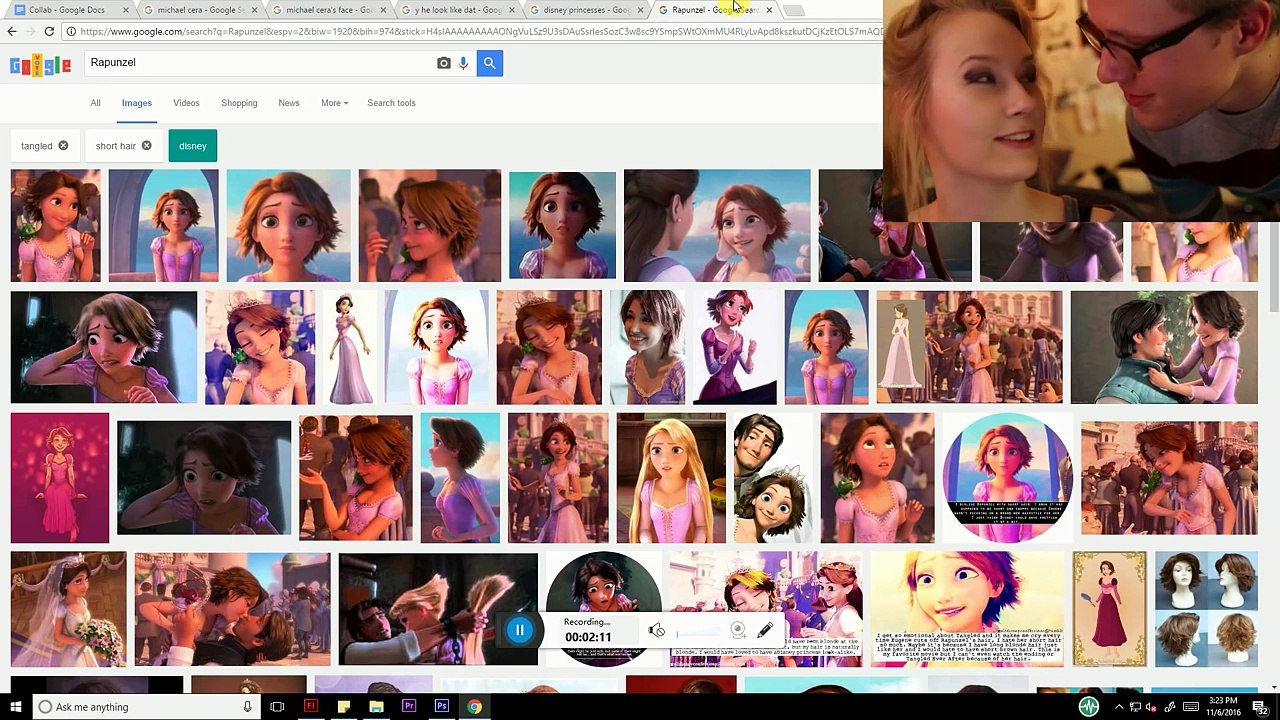Reload the page with the refresh icon
This screenshot has height=720, width=1280.
coord(49,32)
